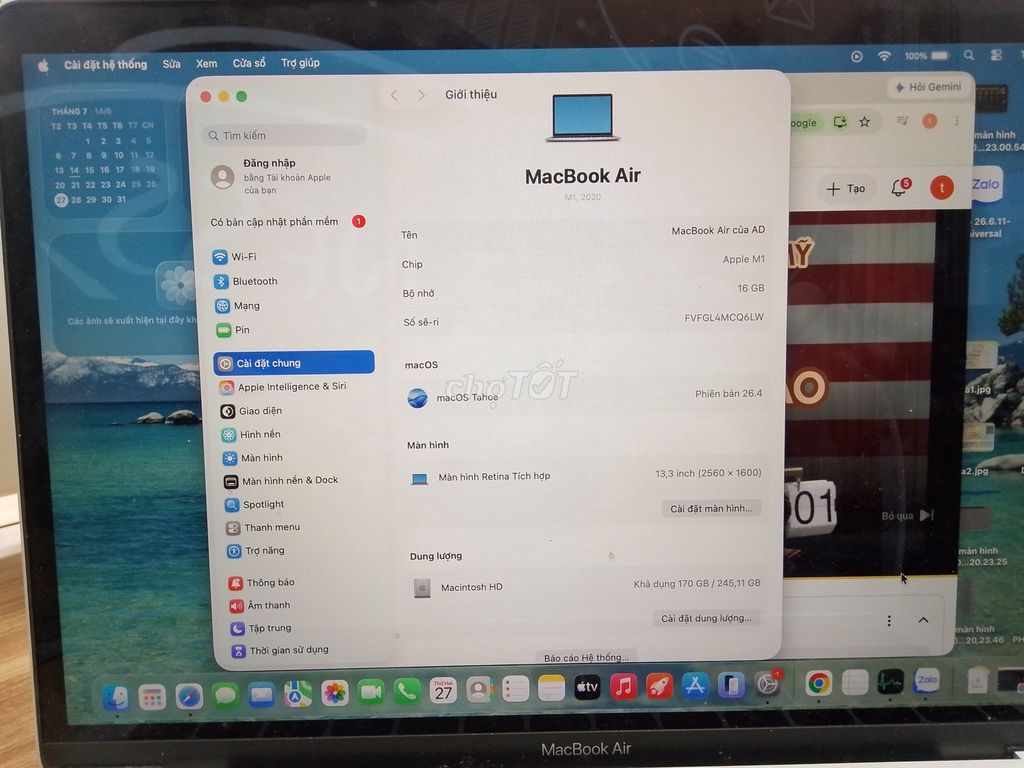Open Âm thanh sound settings

(x=261, y=605)
